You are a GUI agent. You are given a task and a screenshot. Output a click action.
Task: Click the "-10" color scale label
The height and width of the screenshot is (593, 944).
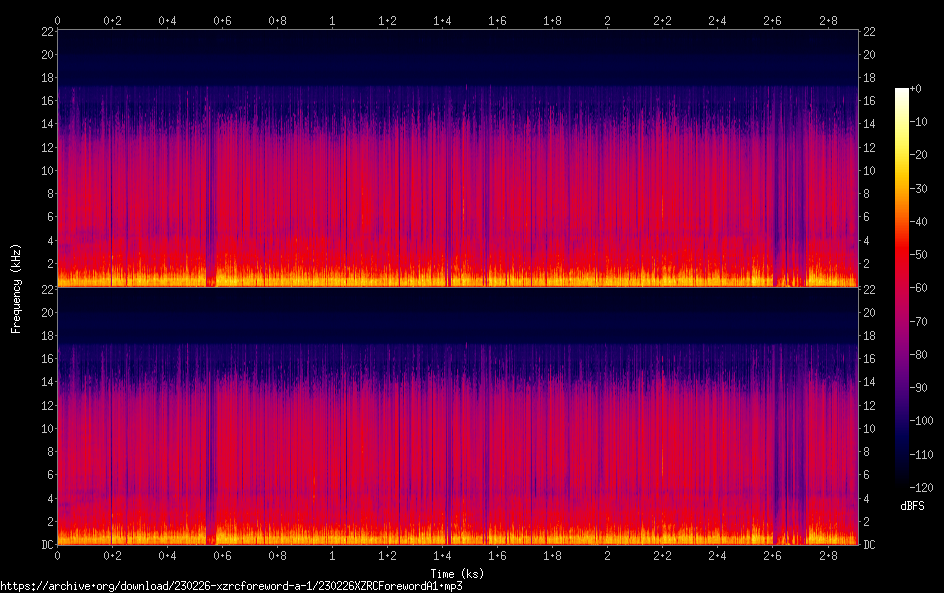click(x=918, y=122)
